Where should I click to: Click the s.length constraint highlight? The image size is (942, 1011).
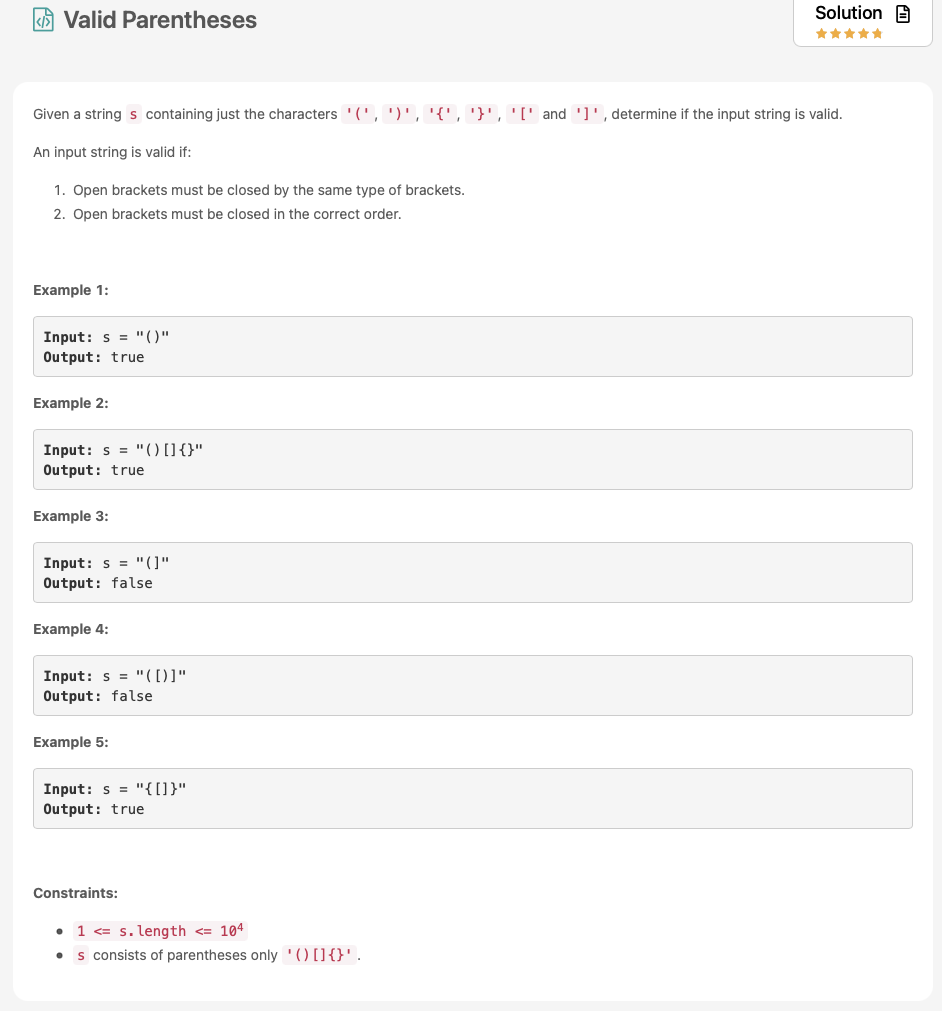click(x=158, y=930)
